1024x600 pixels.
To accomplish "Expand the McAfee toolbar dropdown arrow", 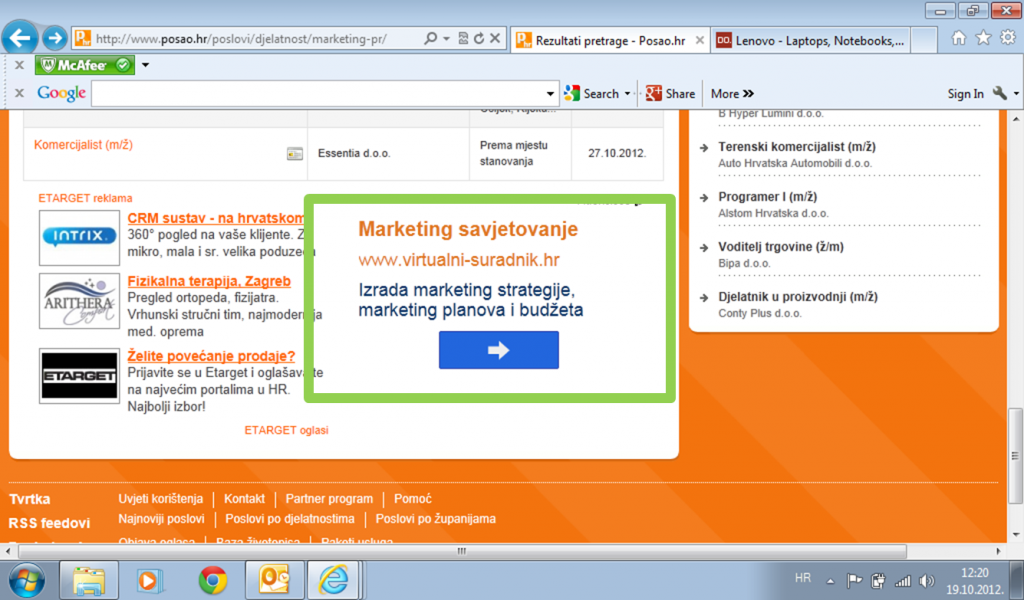I will [145, 65].
